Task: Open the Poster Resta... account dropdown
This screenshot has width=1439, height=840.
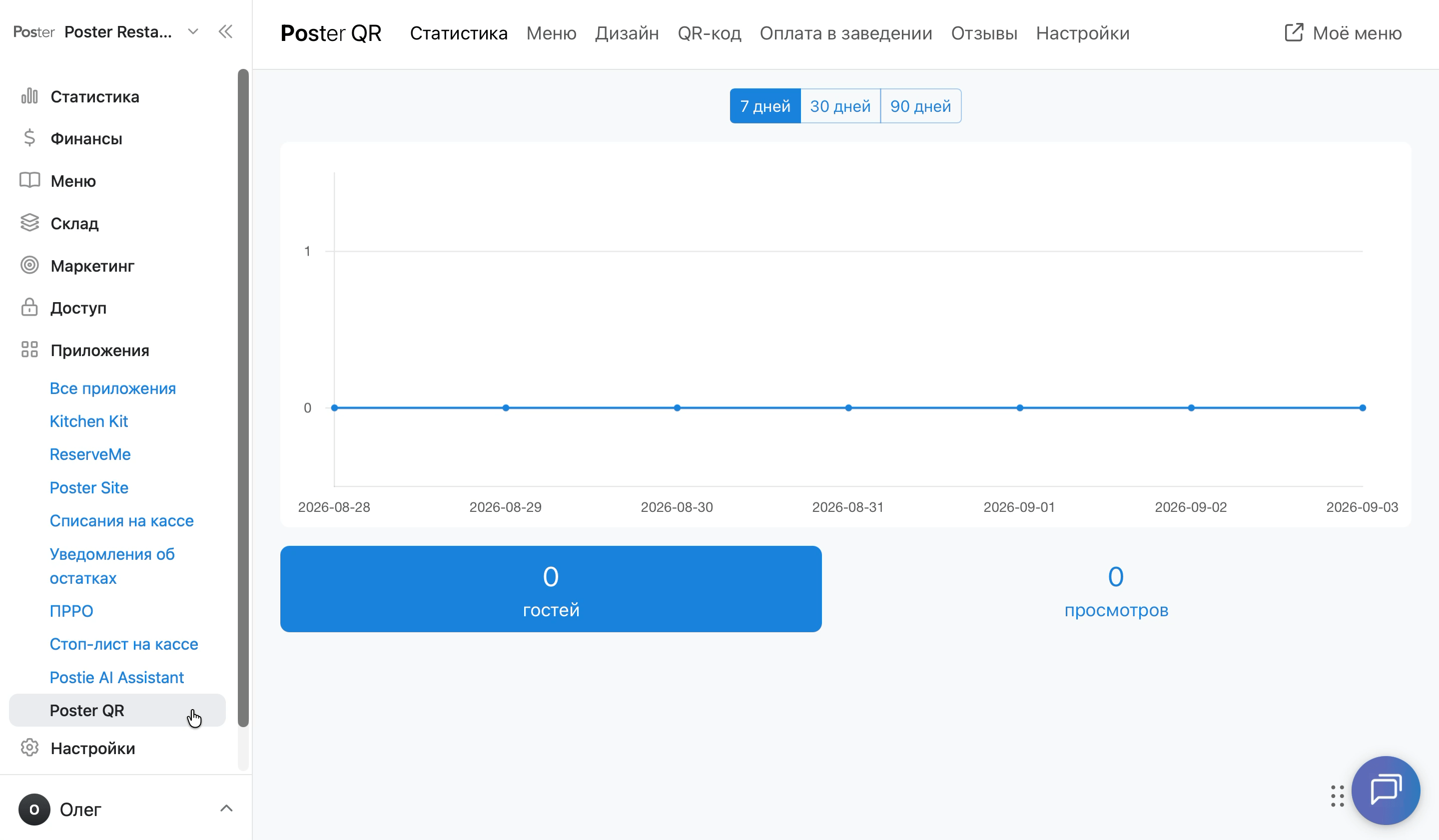Action: pyautogui.click(x=193, y=32)
